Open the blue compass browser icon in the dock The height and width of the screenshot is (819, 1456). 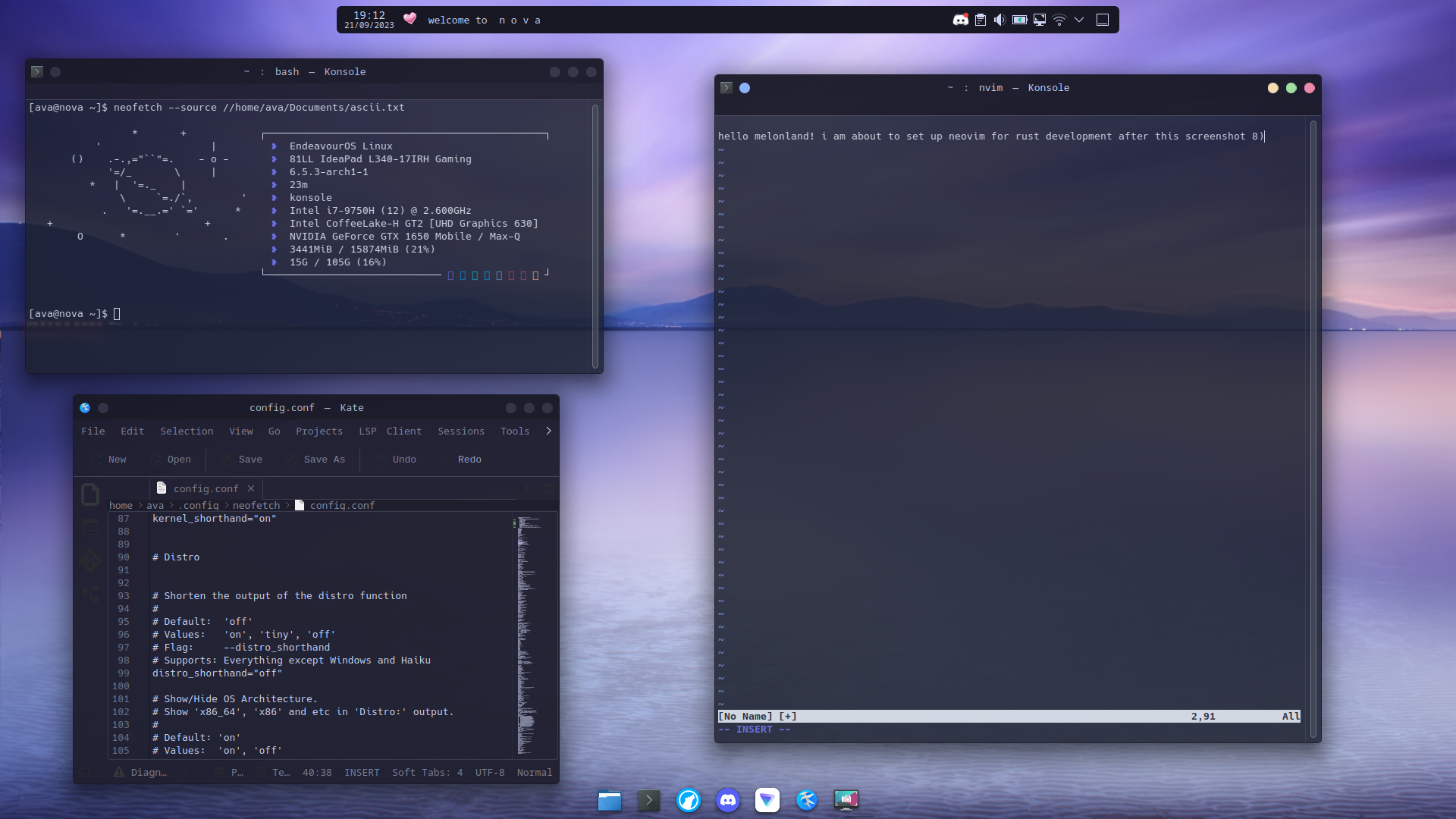click(x=689, y=800)
